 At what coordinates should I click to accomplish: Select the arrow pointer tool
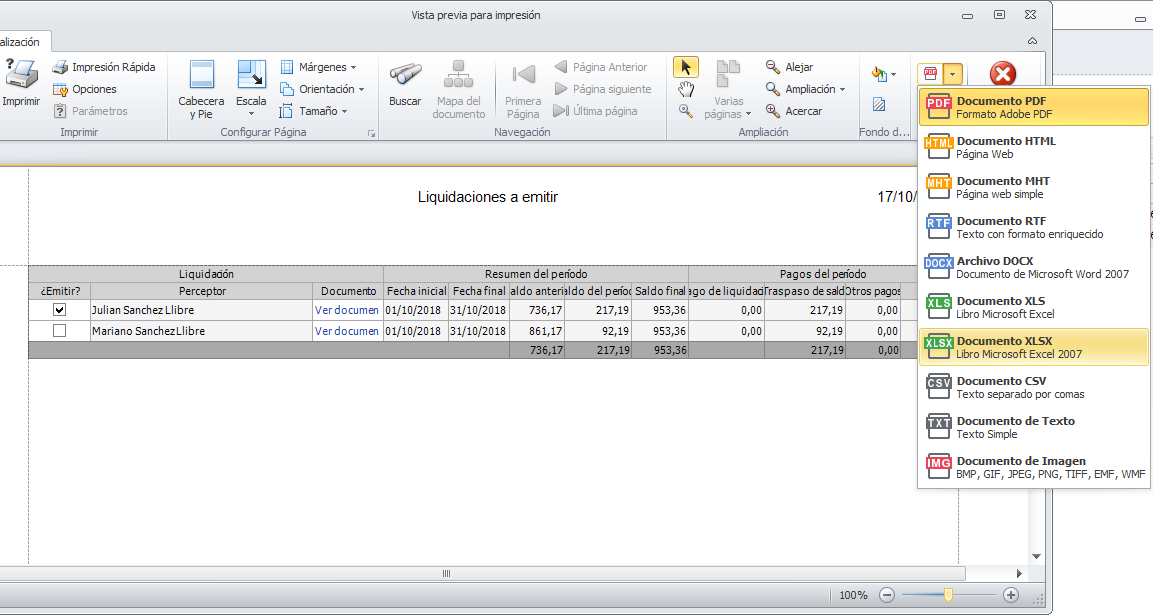[686, 67]
